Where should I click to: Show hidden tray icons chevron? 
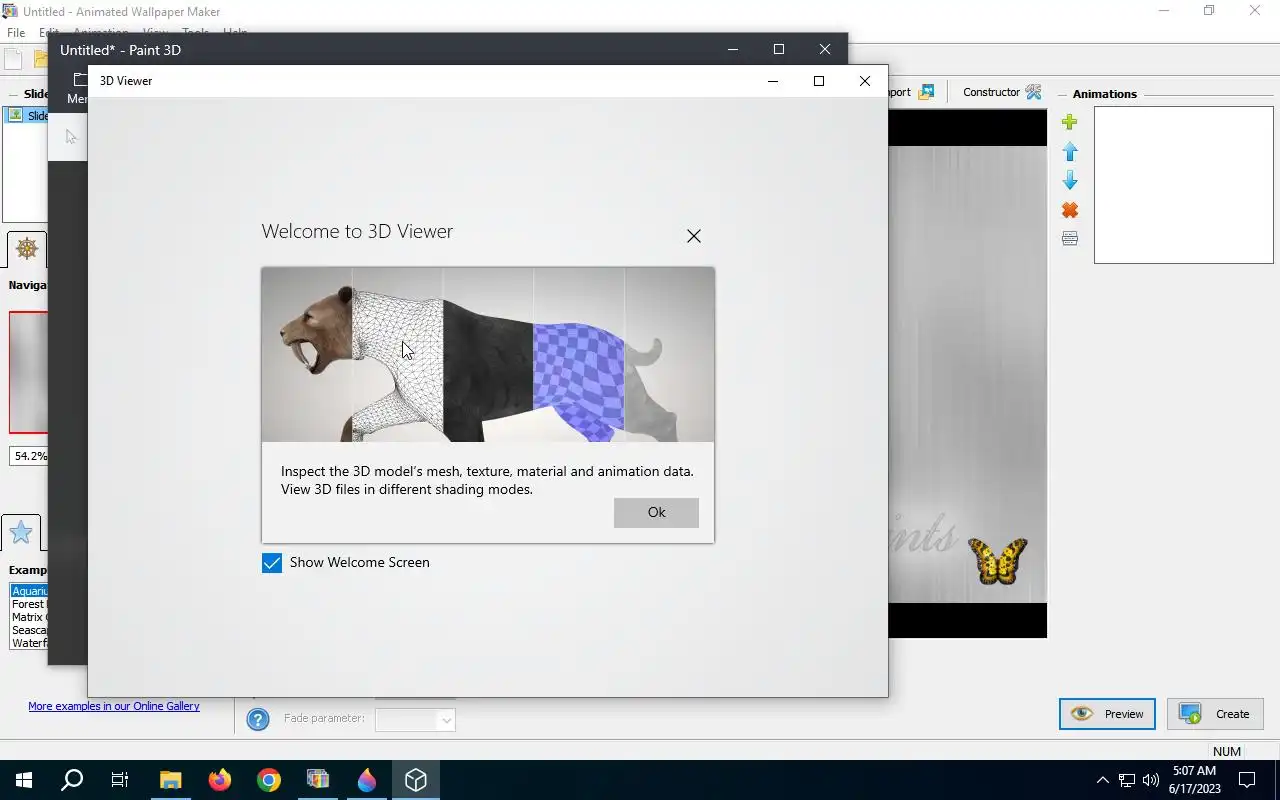1103,780
